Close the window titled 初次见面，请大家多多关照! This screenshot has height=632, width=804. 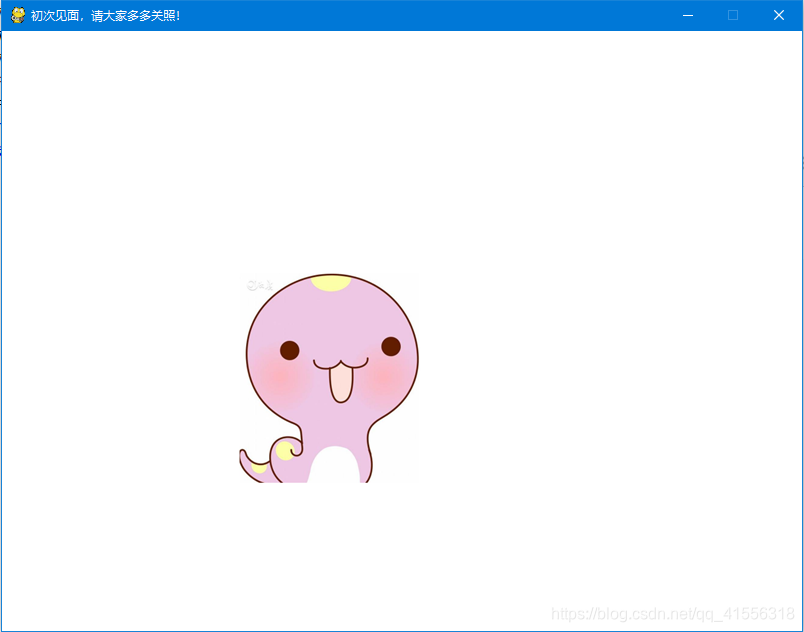779,15
